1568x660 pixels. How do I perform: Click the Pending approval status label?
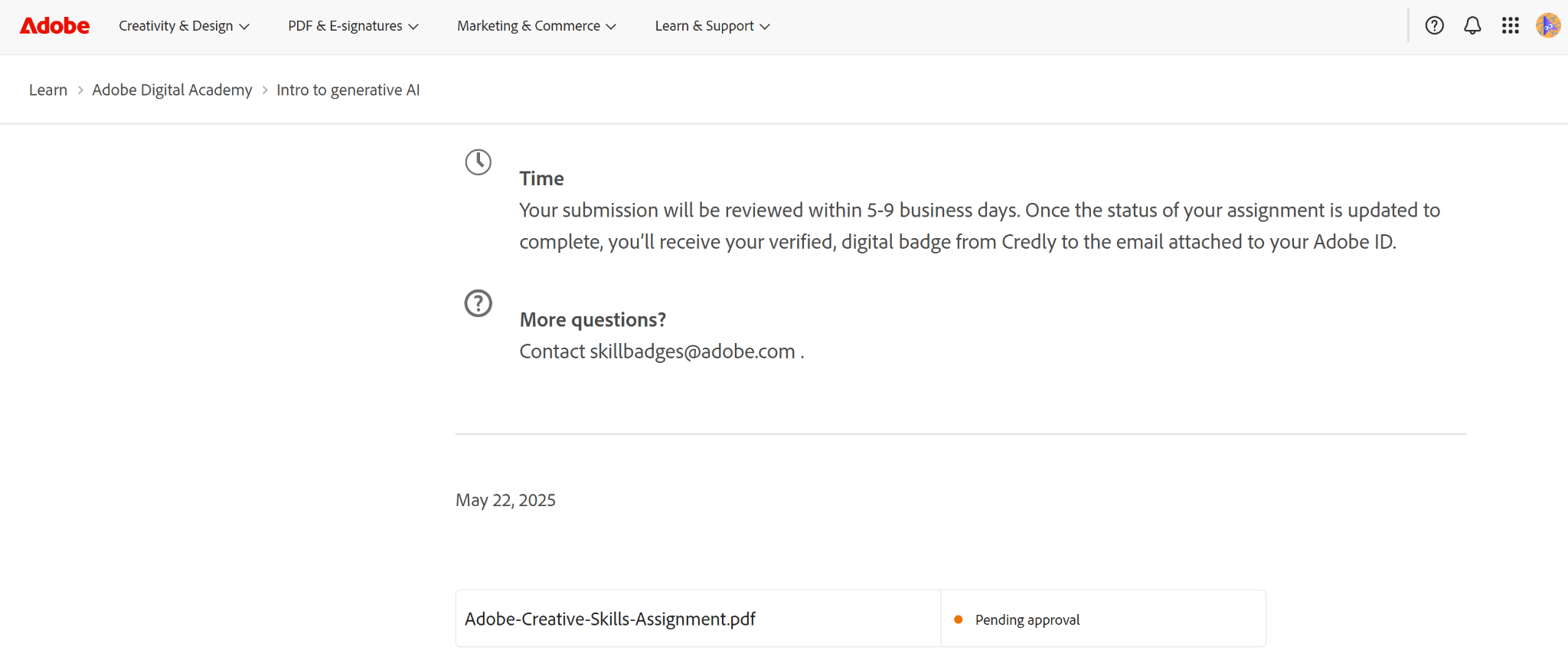point(1027,619)
